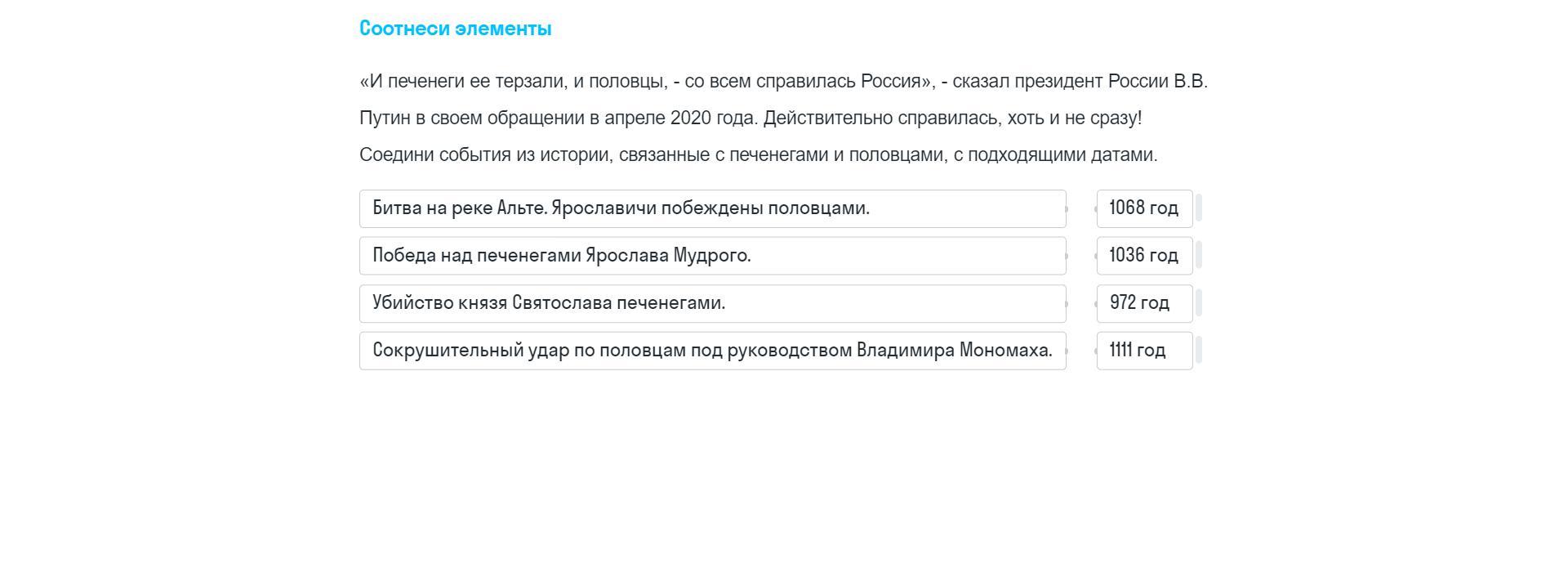The image size is (1568, 568).
Task: Click connector dot left of '972 год'
Action: tap(1096, 304)
